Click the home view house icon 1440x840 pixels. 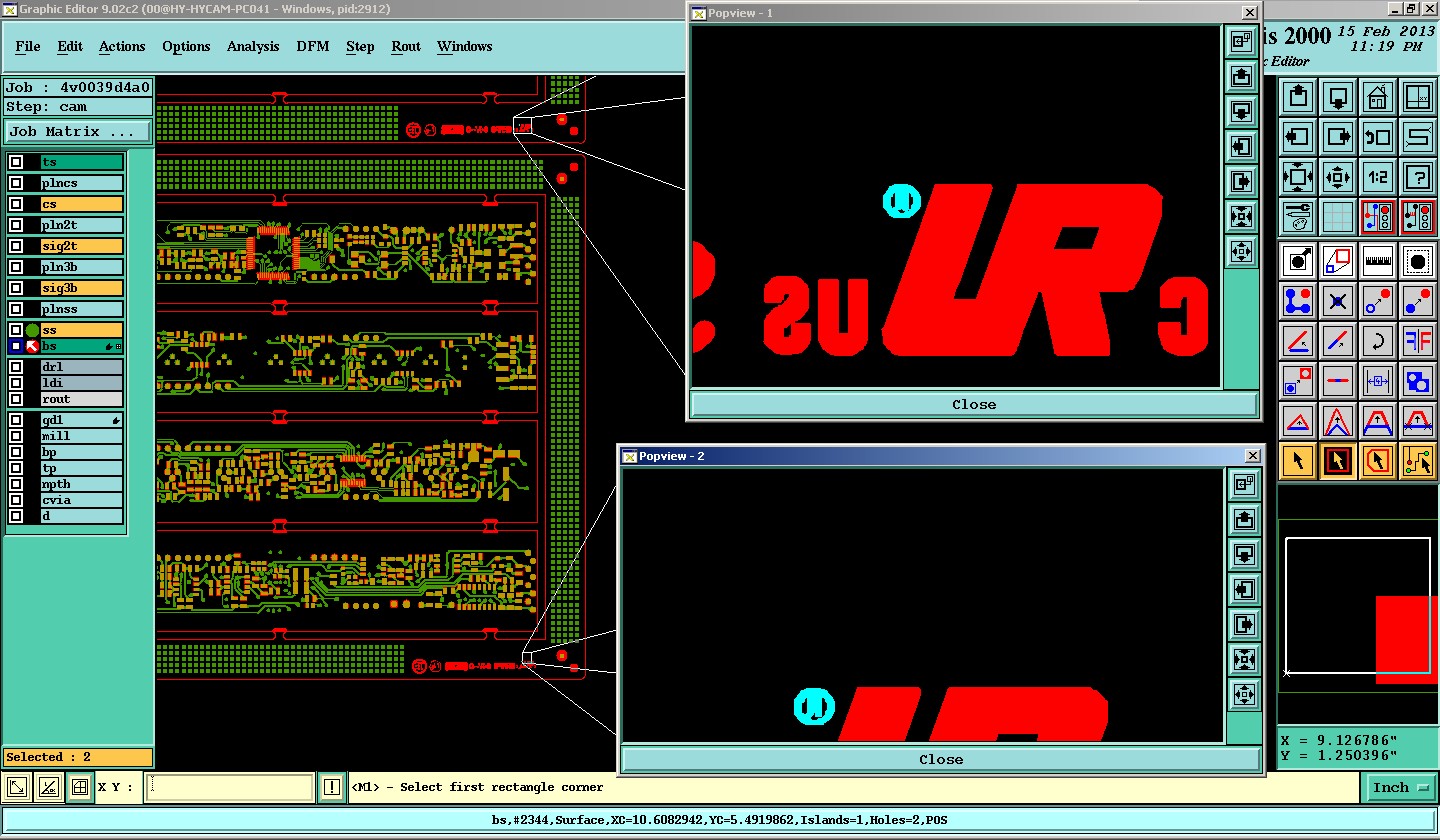point(1378,97)
